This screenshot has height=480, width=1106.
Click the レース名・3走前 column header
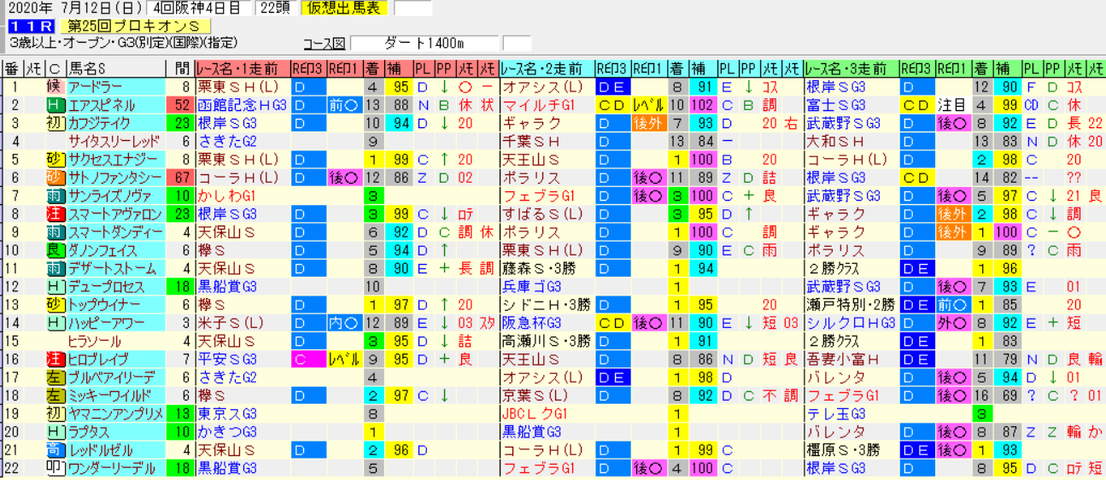point(852,68)
